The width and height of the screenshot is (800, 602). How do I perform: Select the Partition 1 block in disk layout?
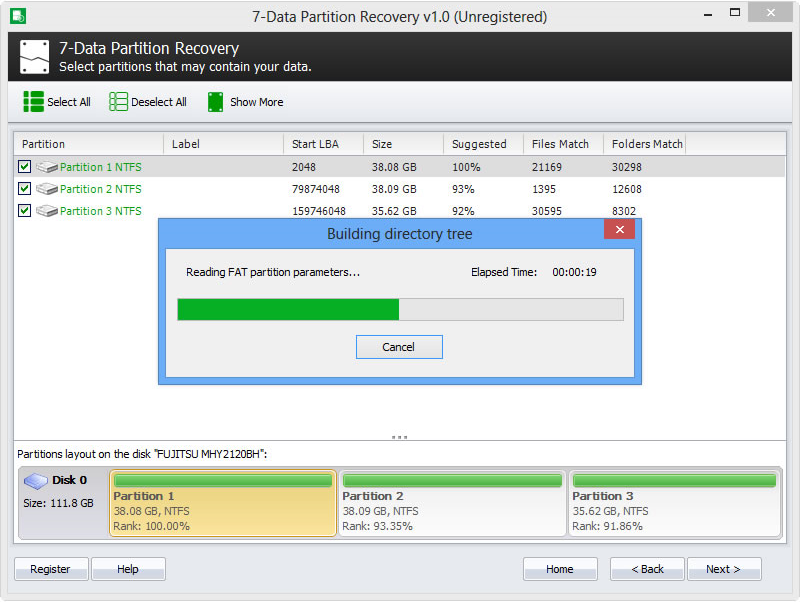tap(223, 503)
